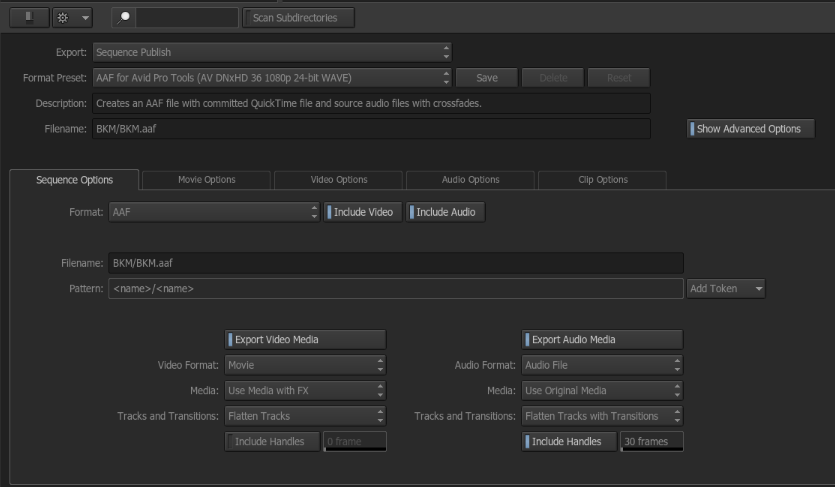Click the 30 frames handles field
This screenshot has height=487, width=835.
click(x=652, y=442)
